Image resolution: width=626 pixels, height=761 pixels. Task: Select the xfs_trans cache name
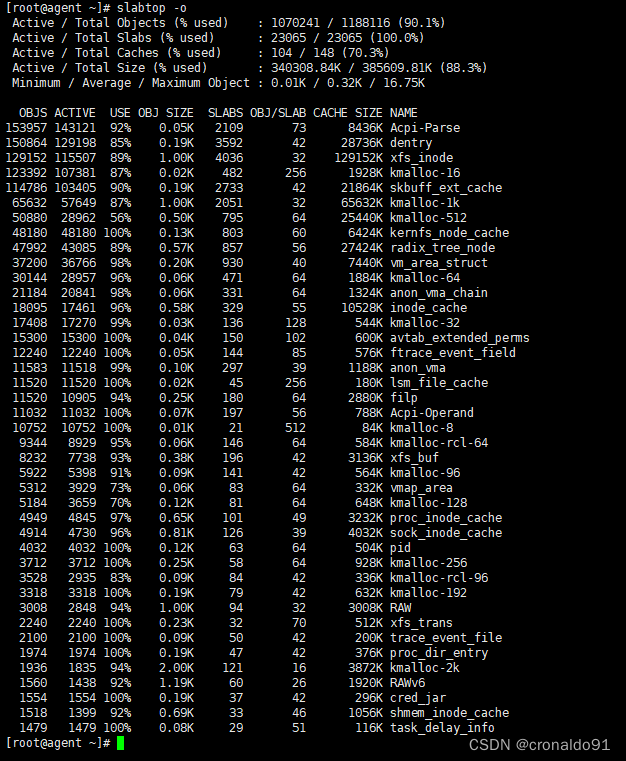coord(421,624)
